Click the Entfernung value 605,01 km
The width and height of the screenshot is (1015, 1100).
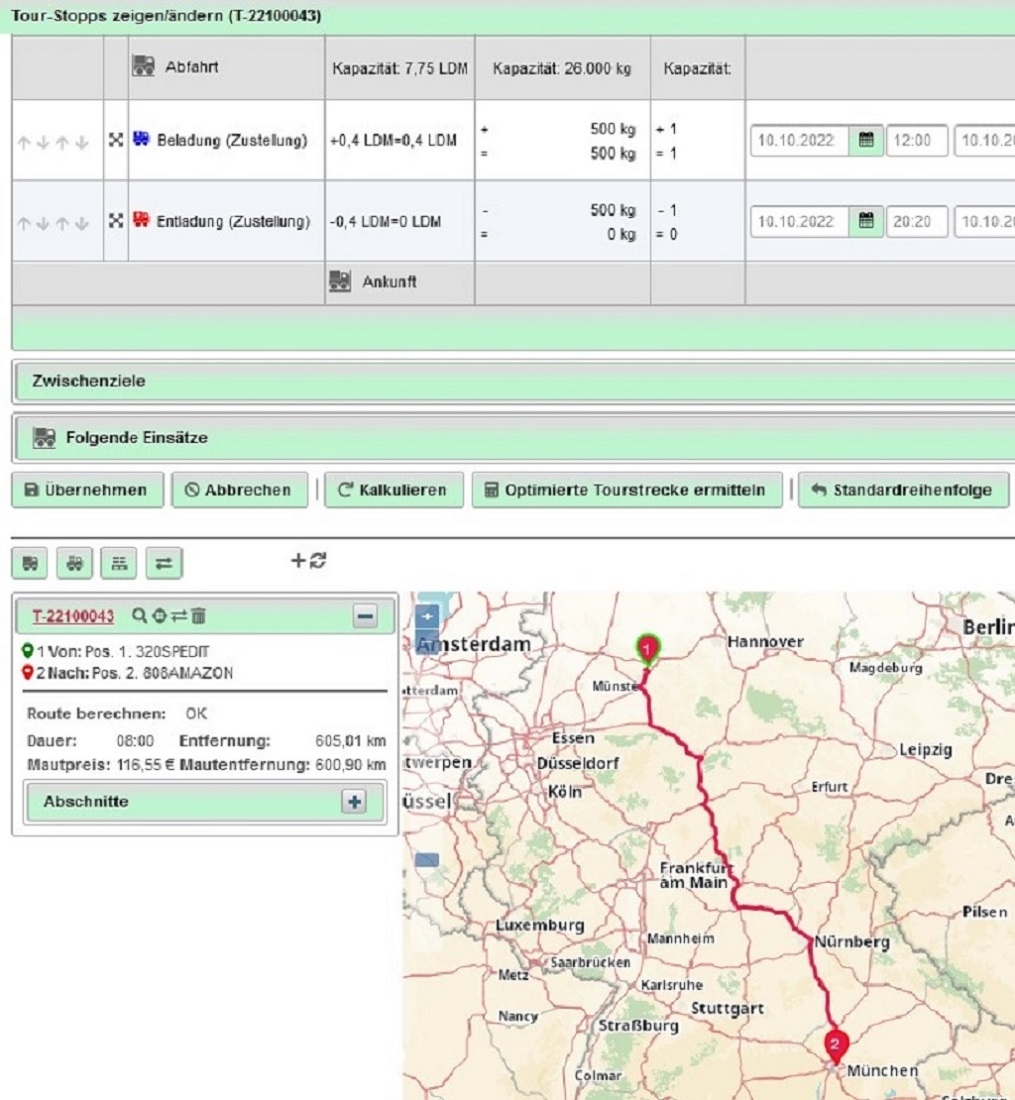tap(350, 741)
